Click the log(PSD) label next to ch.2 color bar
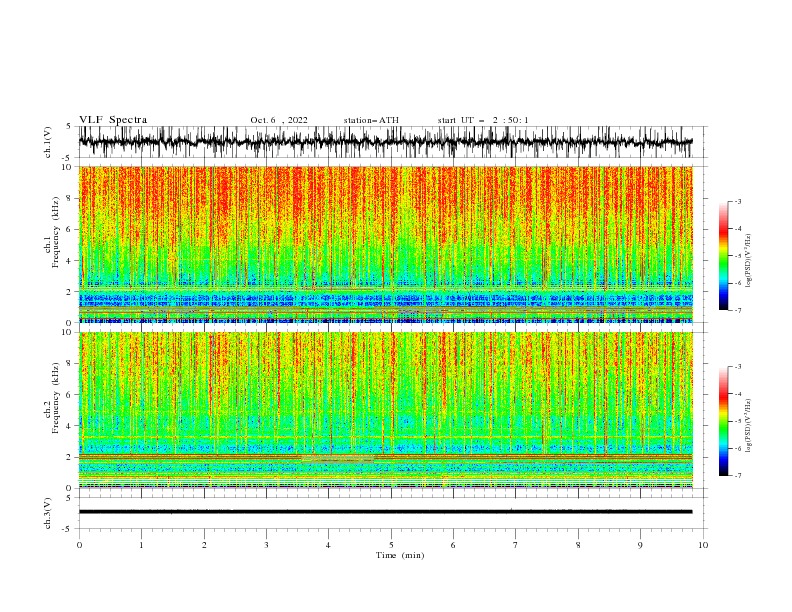 (x=748, y=426)
